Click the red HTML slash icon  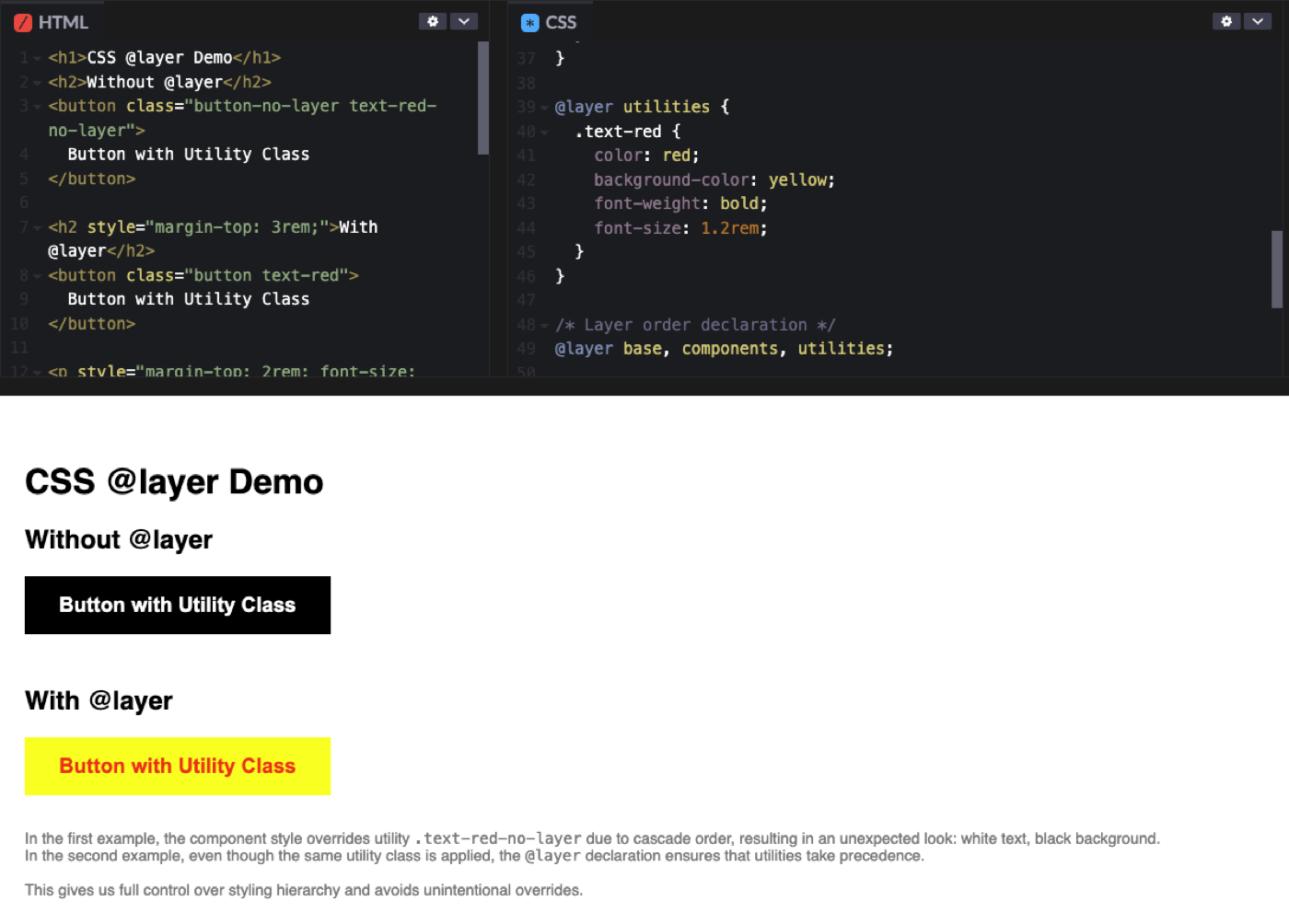(23, 23)
